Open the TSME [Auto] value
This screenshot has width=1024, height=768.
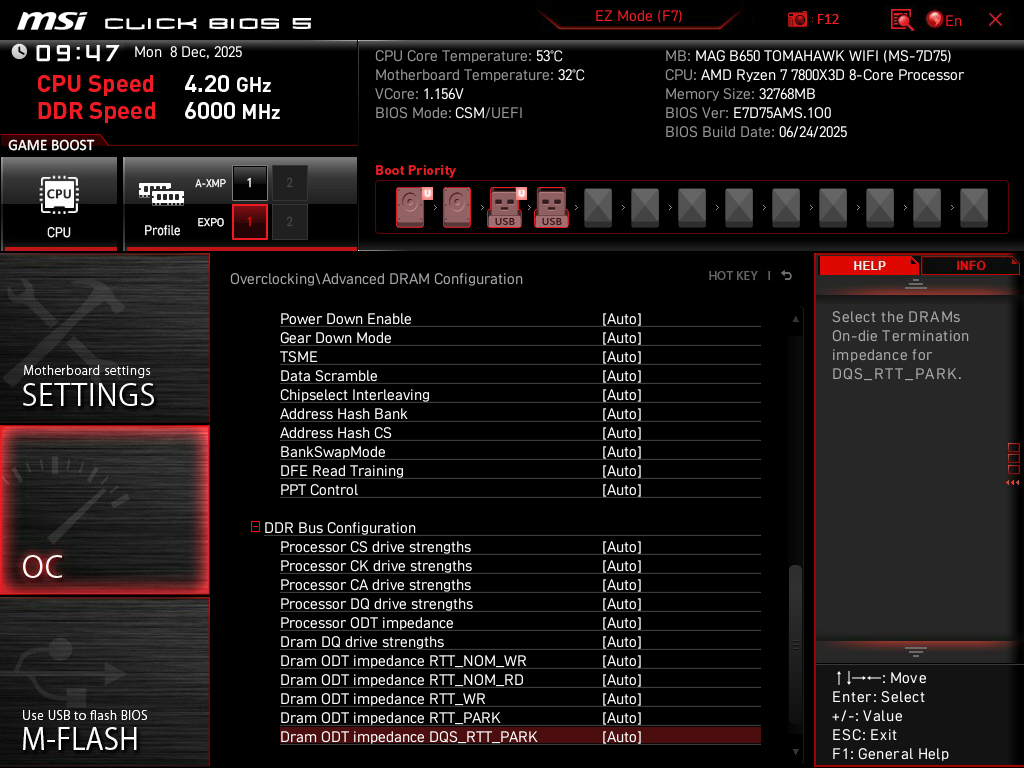(x=622, y=357)
